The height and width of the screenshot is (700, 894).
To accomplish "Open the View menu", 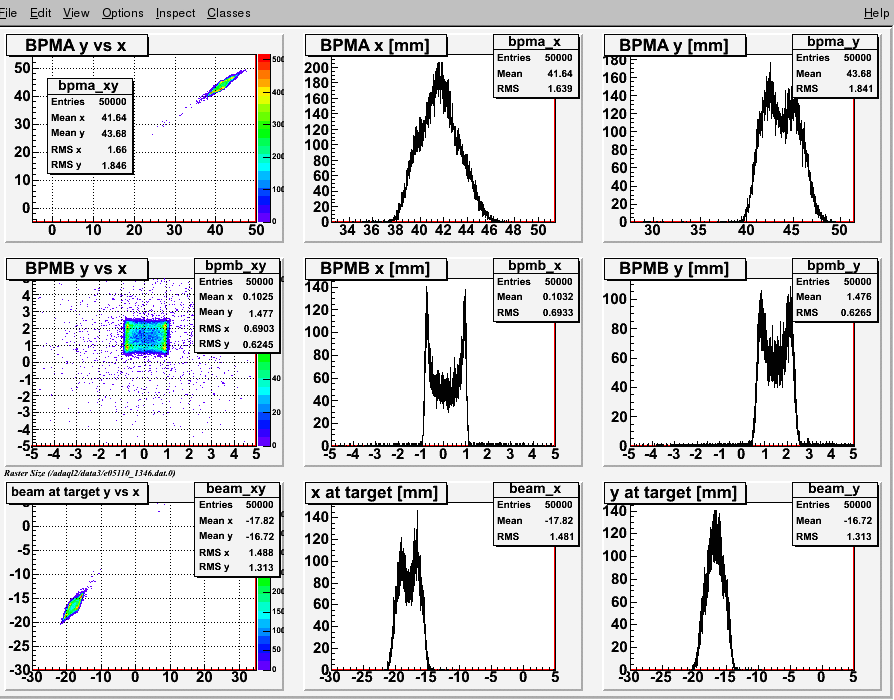I will pyautogui.click(x=76, y=13).
